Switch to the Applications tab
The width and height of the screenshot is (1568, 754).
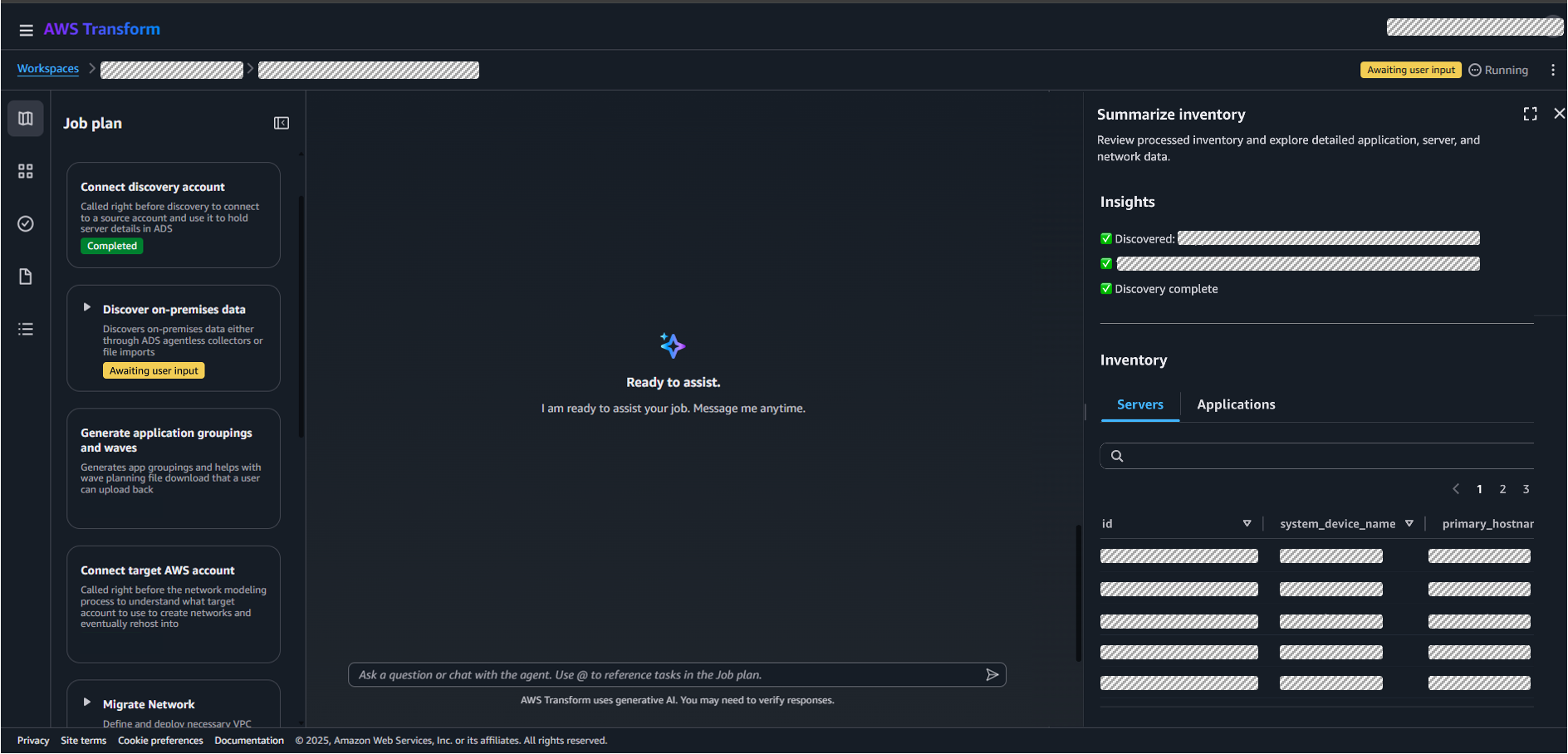click(x=1236, y=404)
